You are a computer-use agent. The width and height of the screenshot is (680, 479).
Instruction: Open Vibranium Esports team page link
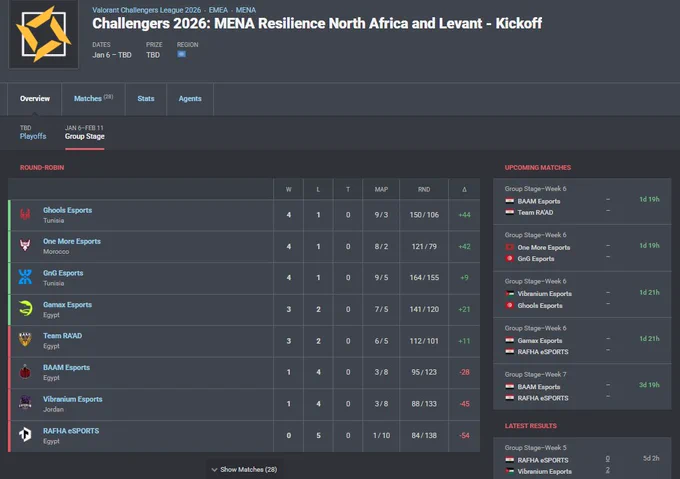(72, 399)
